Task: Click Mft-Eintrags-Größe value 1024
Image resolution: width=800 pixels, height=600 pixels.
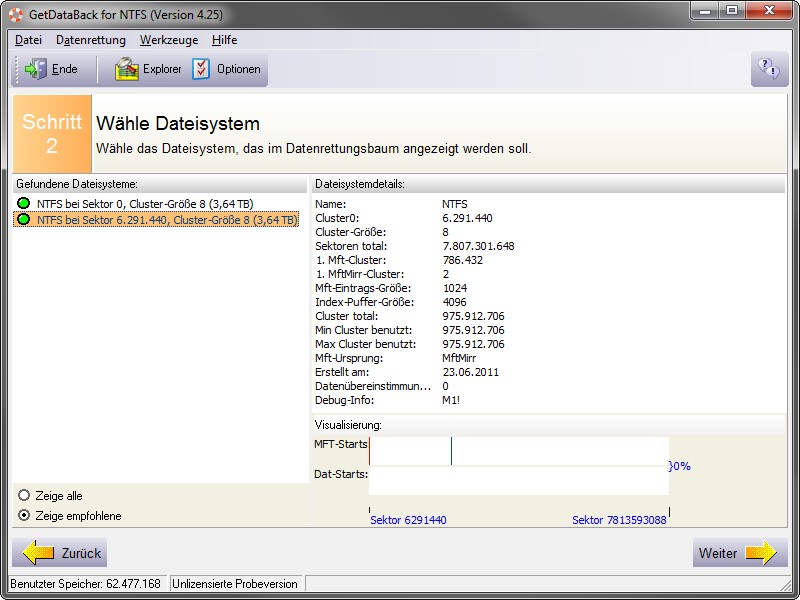Action: (455, 288)
